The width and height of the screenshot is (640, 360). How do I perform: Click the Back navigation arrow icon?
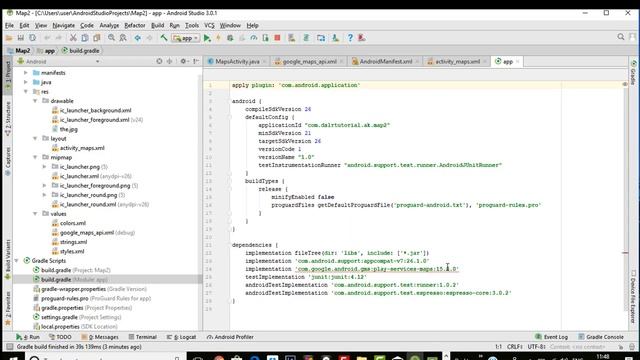coord(138,38)
